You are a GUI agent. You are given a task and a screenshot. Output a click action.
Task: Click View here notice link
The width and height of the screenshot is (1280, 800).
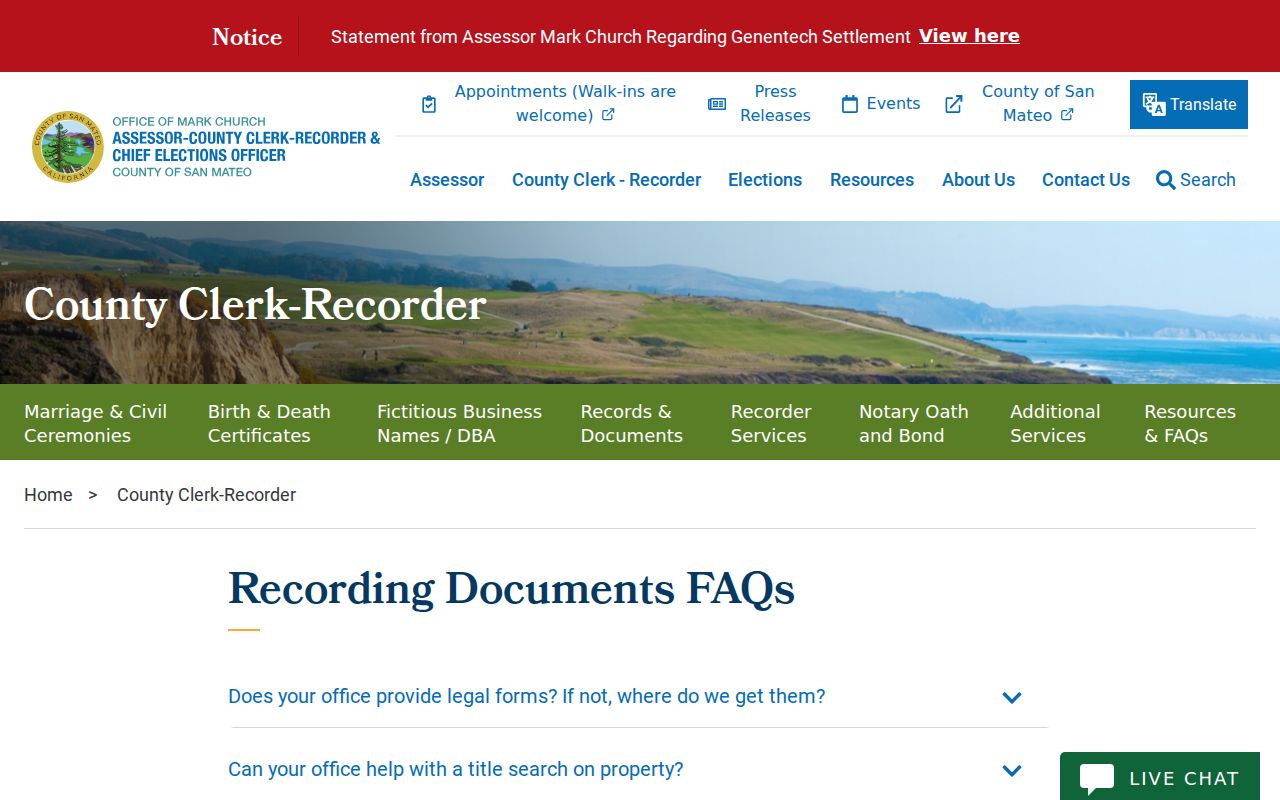[x=969, y=36]
